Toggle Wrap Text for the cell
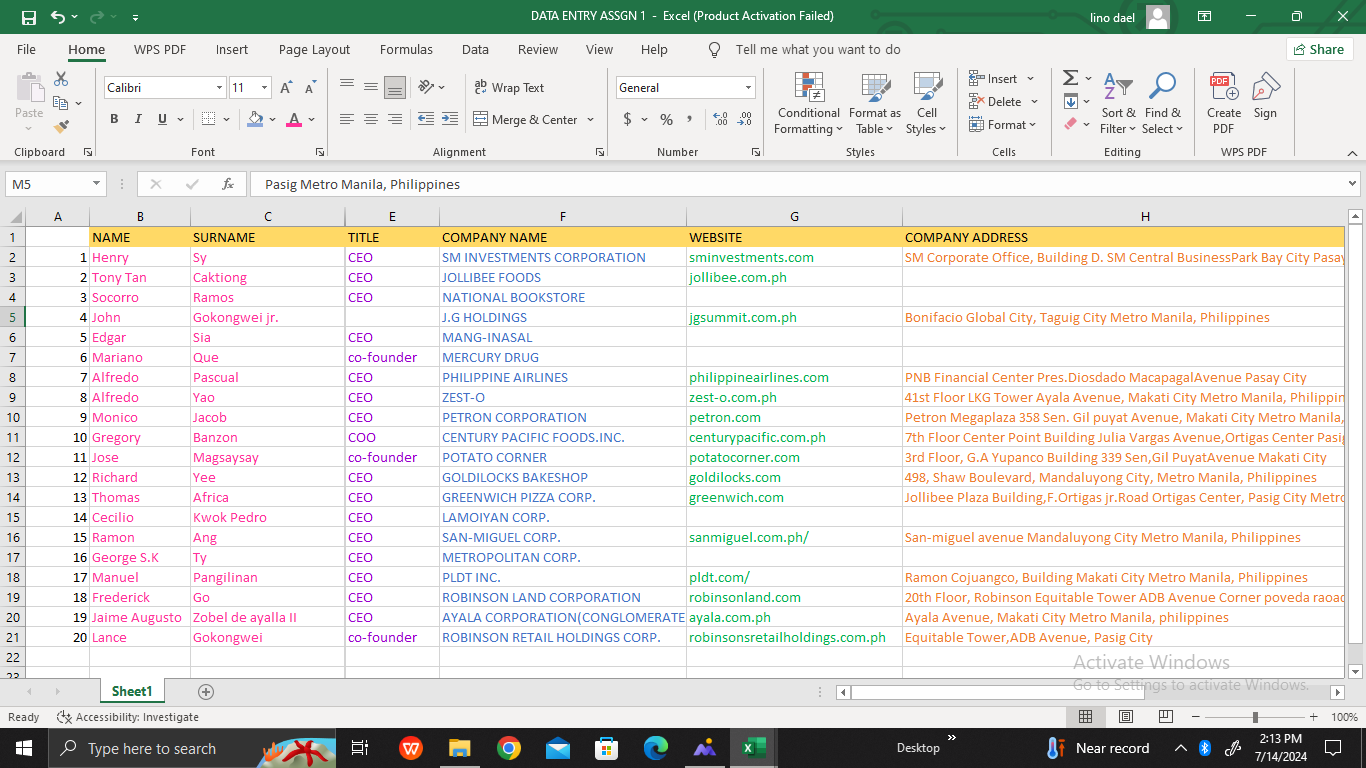Image resolution: width=1366 pixels, height=768 pixels. point(509,88)
